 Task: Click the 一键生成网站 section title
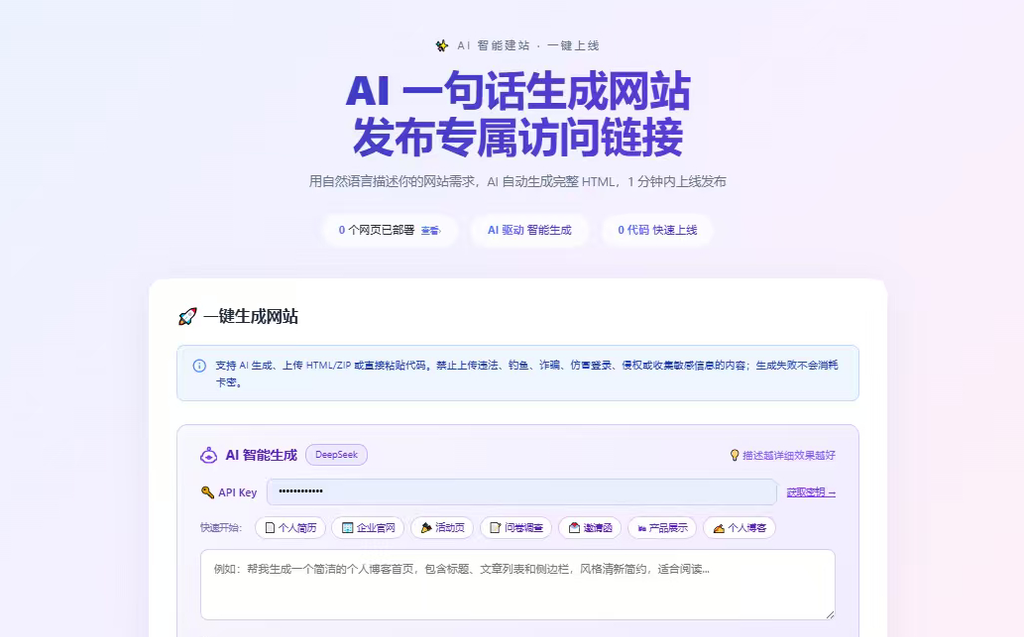tap(251, 317)
